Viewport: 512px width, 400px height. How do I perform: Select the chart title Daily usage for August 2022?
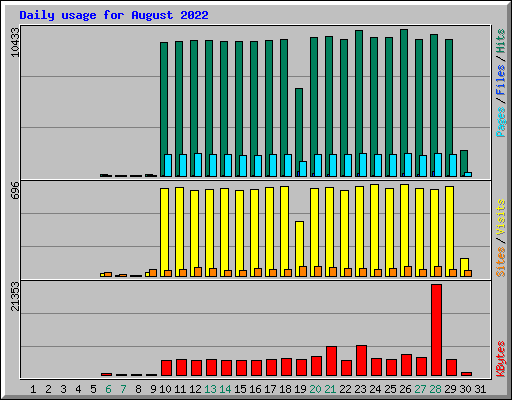pyautogui.click(x=114, y=15)
